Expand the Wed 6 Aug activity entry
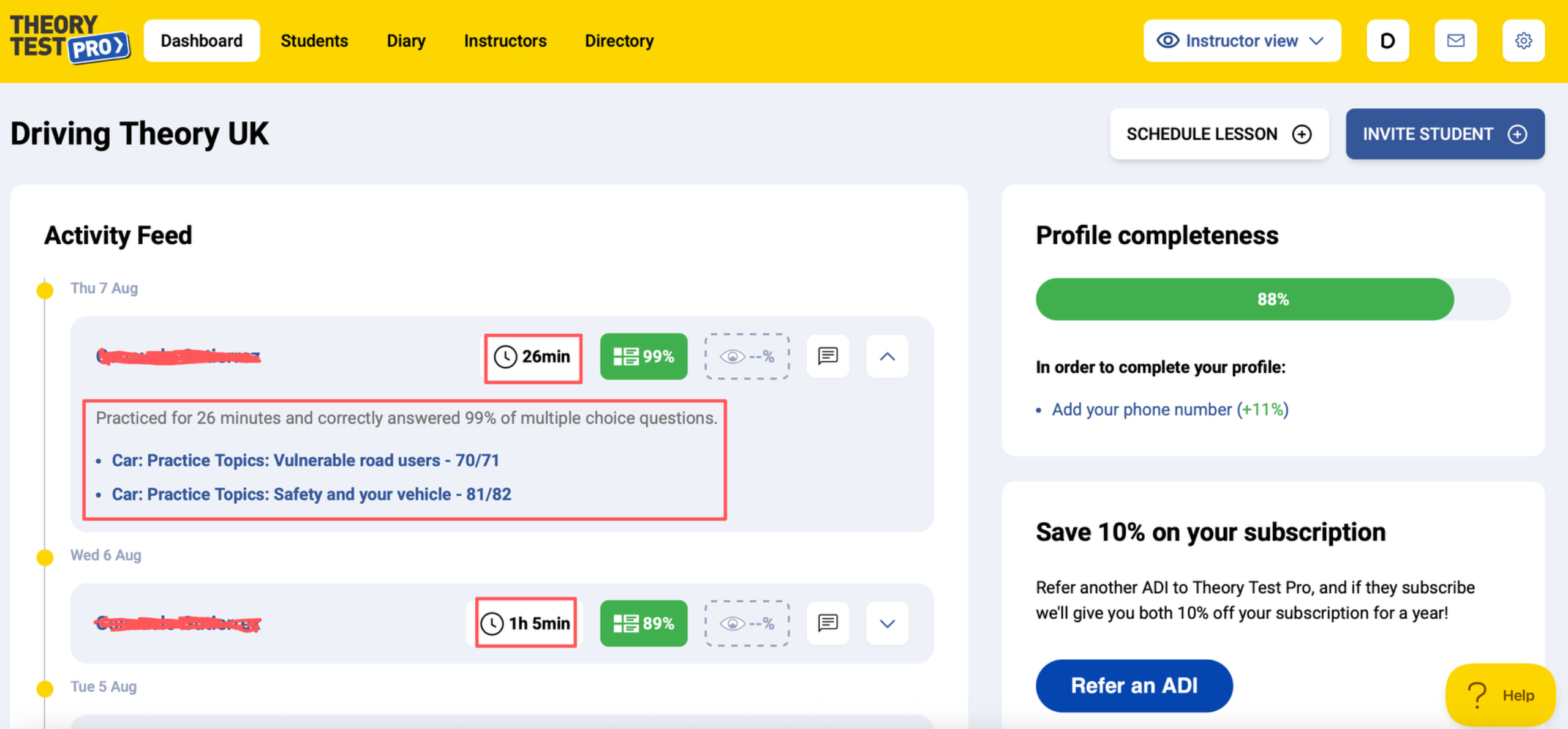 pyautogui.click(x=887, y=623)
